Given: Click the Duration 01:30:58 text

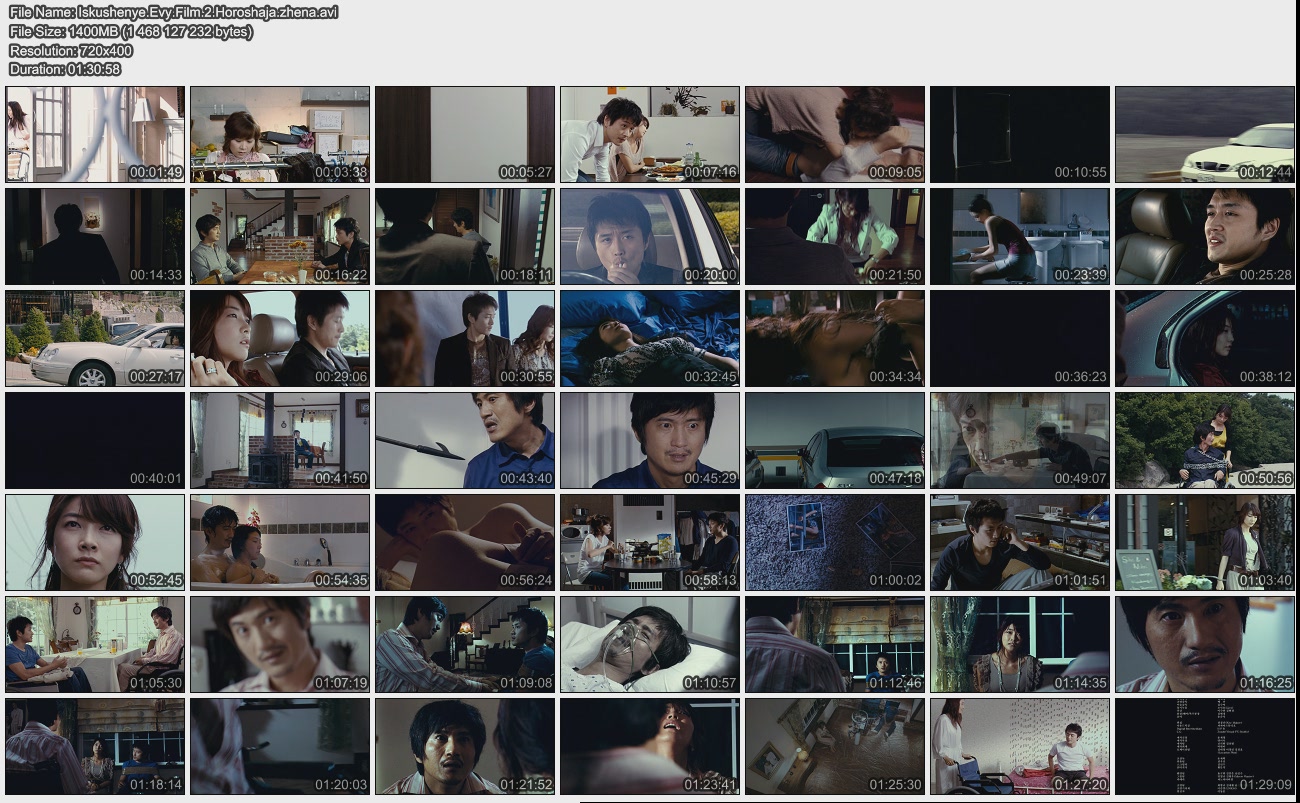Looking at the screenshot, I should pyautogui.click(x=65, y=69).
